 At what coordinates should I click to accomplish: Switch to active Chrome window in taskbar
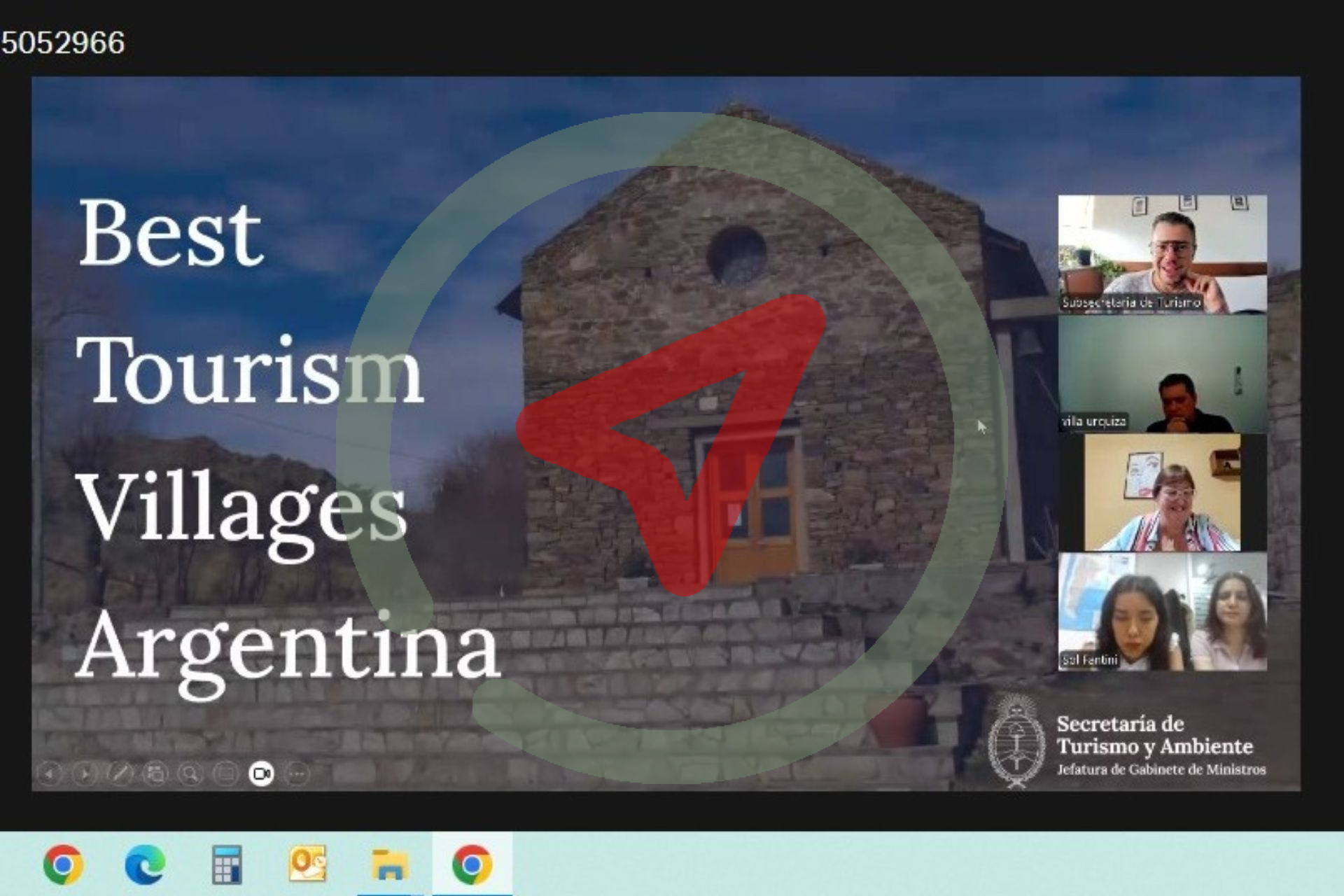click(x=472, y=864)
